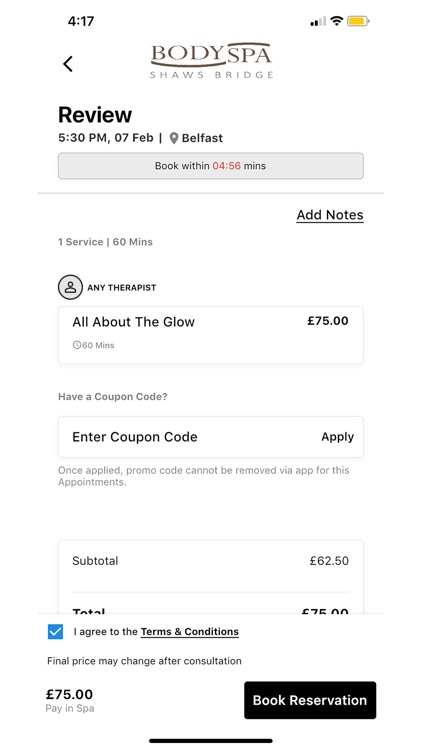Click the Book Reservation button
Image resolution: width=422 pixels, height=750 pixels.
310,700
